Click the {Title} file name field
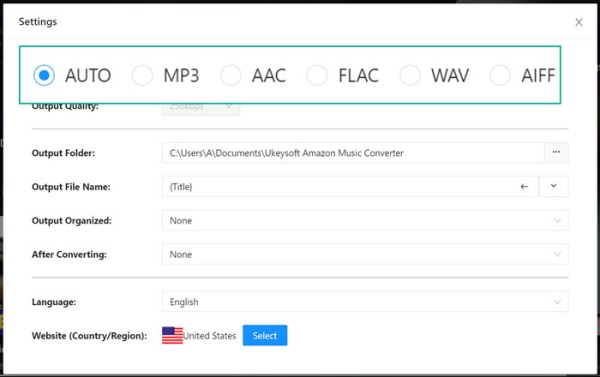The width and height of the screenshot is (600, 377). pyautogui.click(x=339, y=186)
